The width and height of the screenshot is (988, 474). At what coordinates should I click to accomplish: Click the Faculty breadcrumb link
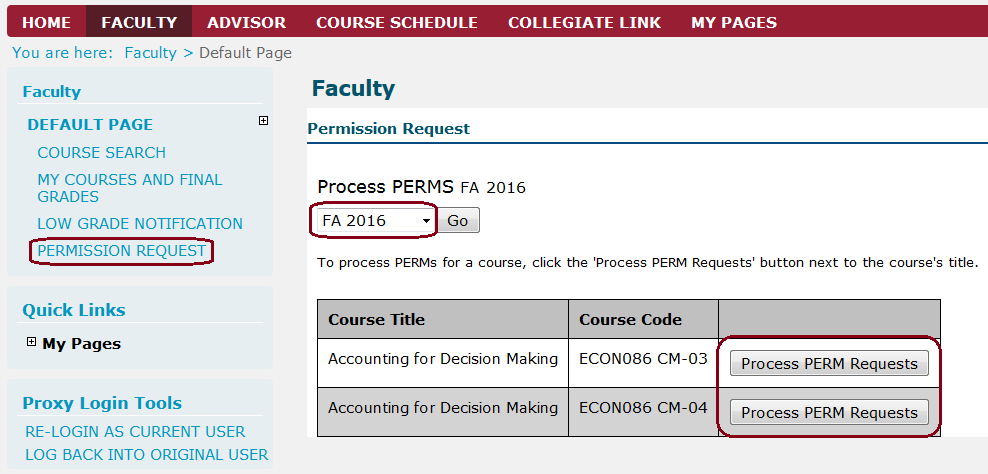coord(150,53)
